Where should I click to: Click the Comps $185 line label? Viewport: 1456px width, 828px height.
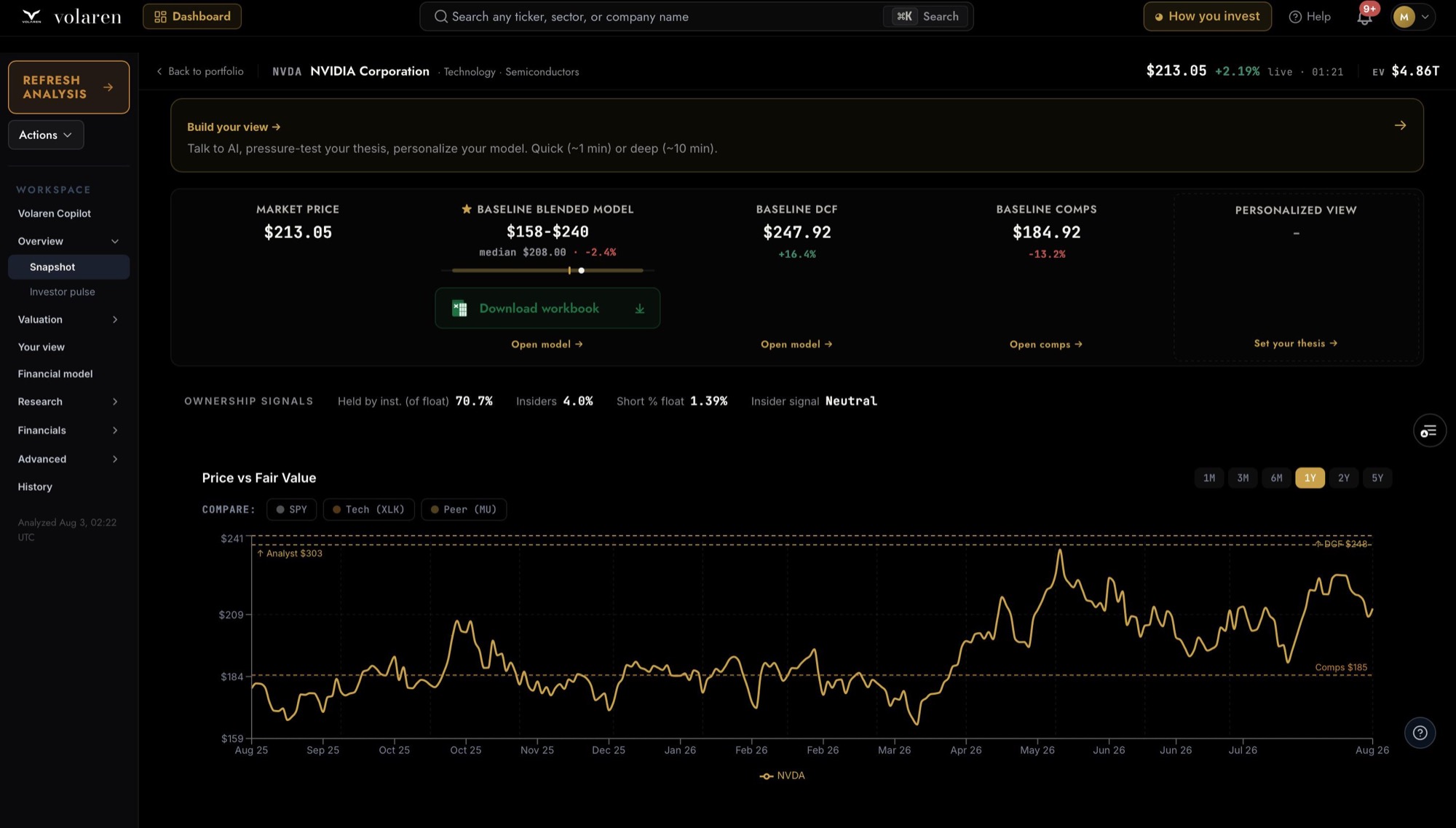click(x=1341, y=667)
